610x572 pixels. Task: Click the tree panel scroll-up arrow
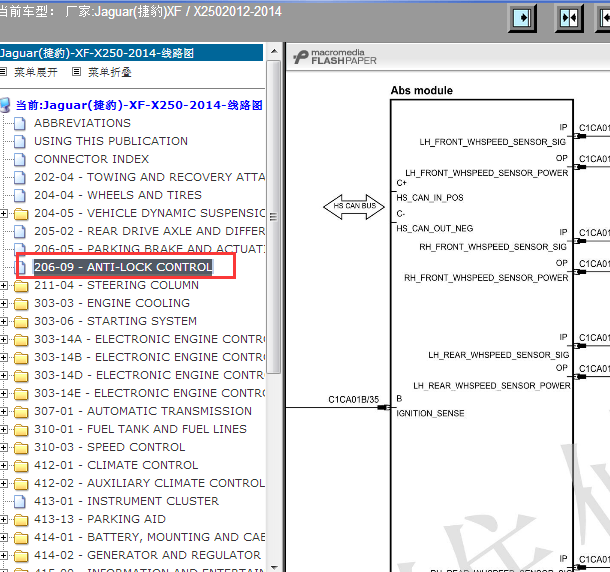click(x=274, y=51)
